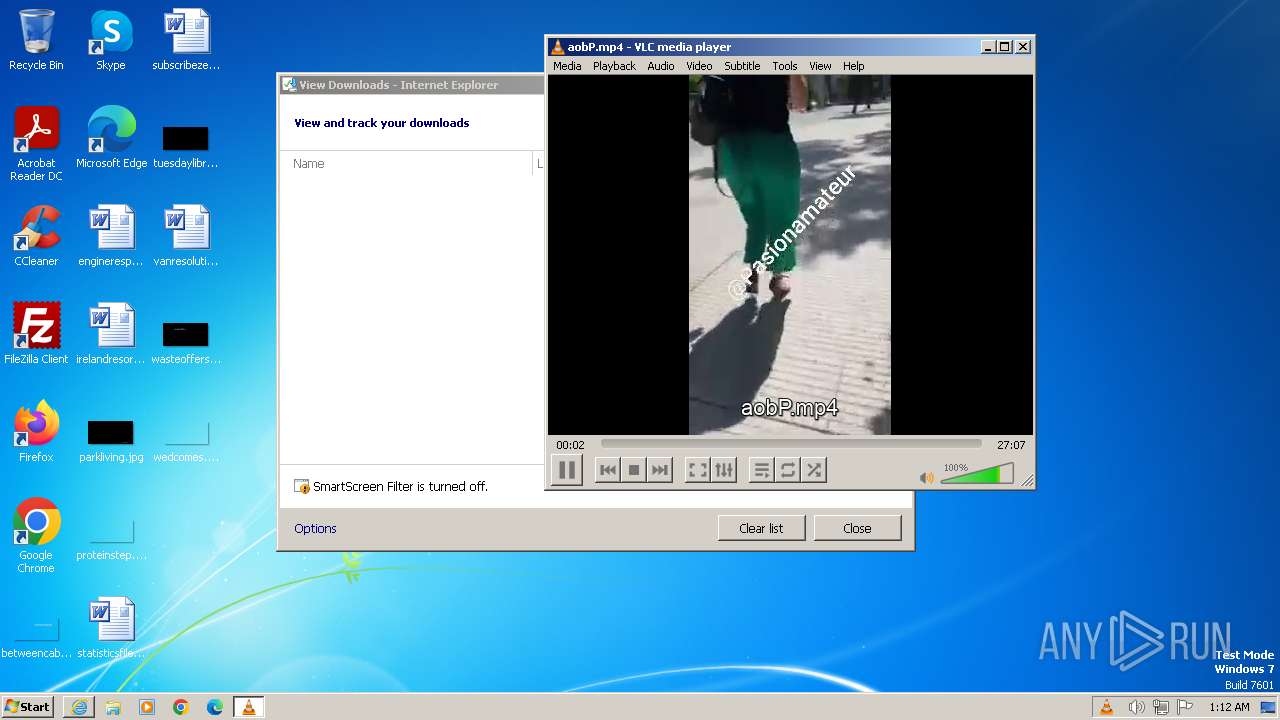
Task: Select the wedcomes desktop file
Action: [186, 441]
